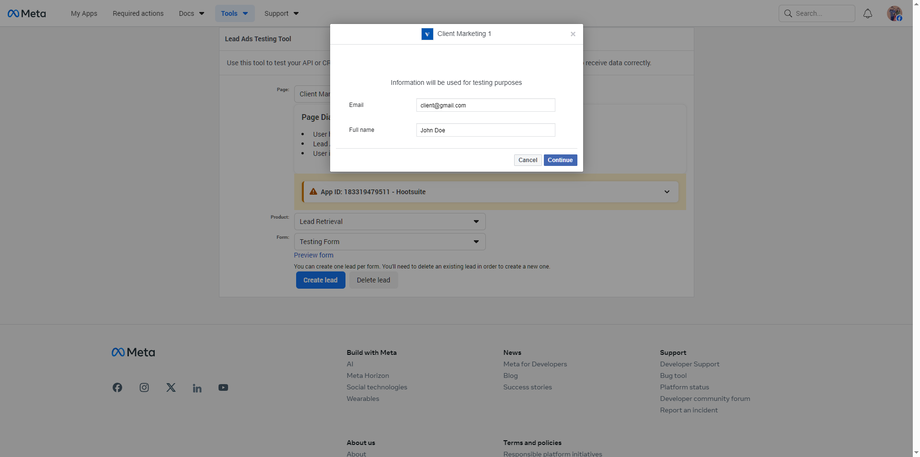Expand the Tools menu
This screenshot has height=457, width=920.
[x=235, y=13]
